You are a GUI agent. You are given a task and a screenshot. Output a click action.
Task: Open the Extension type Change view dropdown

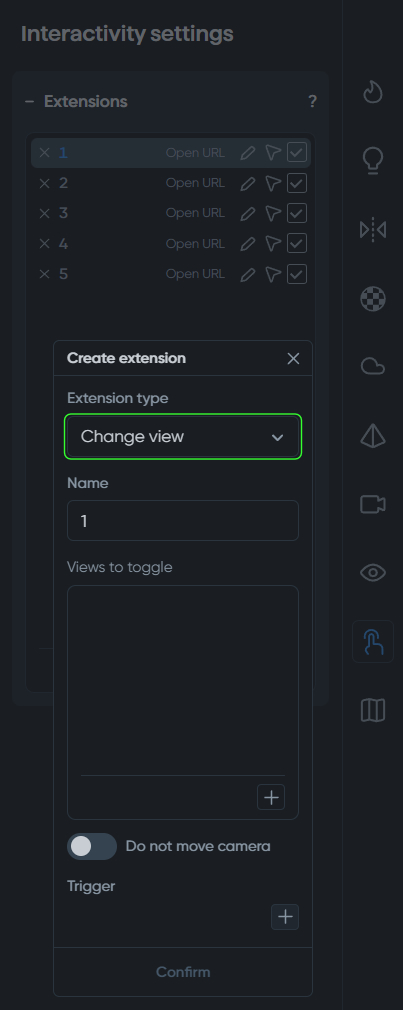click(x=183, y=437)
